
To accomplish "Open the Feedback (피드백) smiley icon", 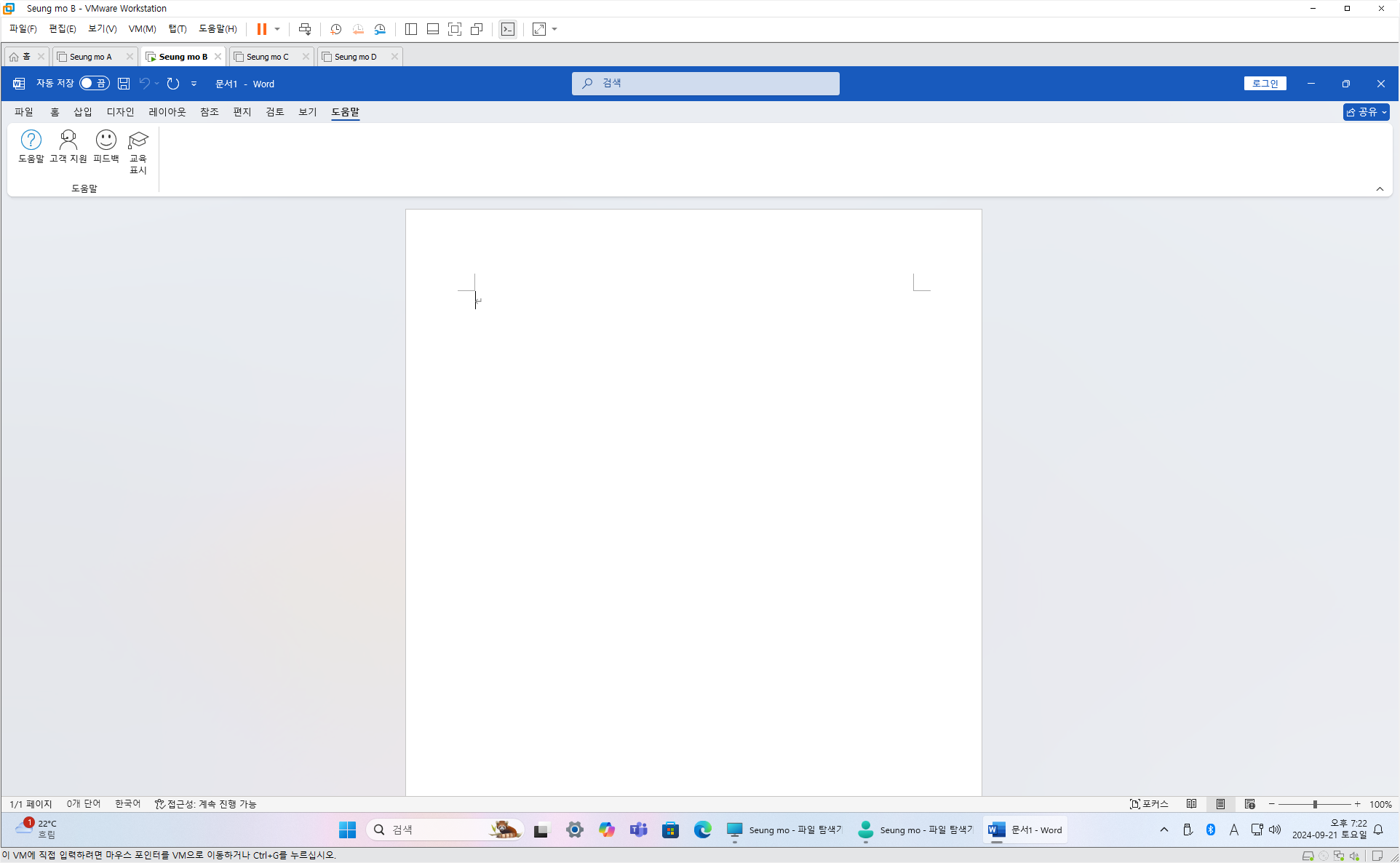I will 106,146.
